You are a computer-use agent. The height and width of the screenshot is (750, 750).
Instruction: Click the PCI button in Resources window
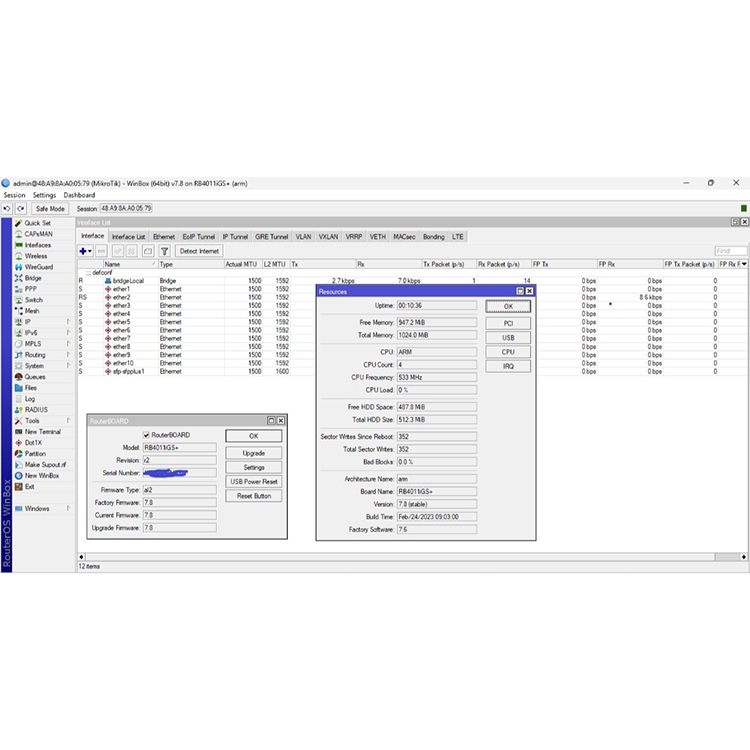(x=508, y=323)
